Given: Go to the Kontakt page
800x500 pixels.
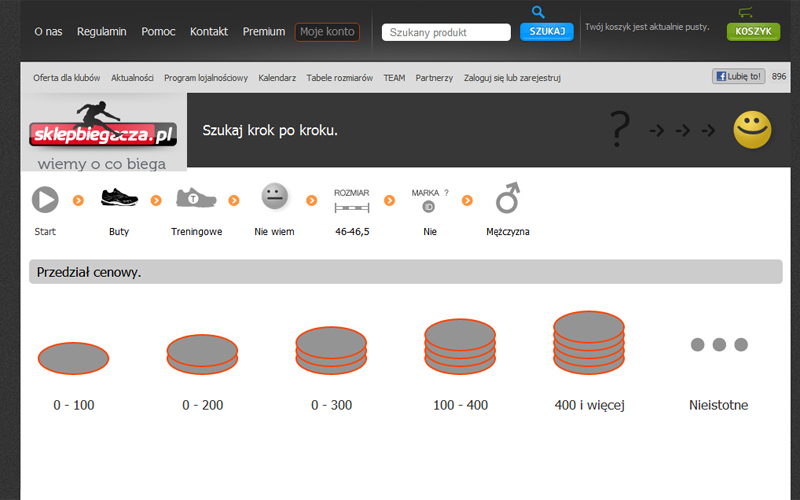Looking at the screenshot, I should pos(209,32).
